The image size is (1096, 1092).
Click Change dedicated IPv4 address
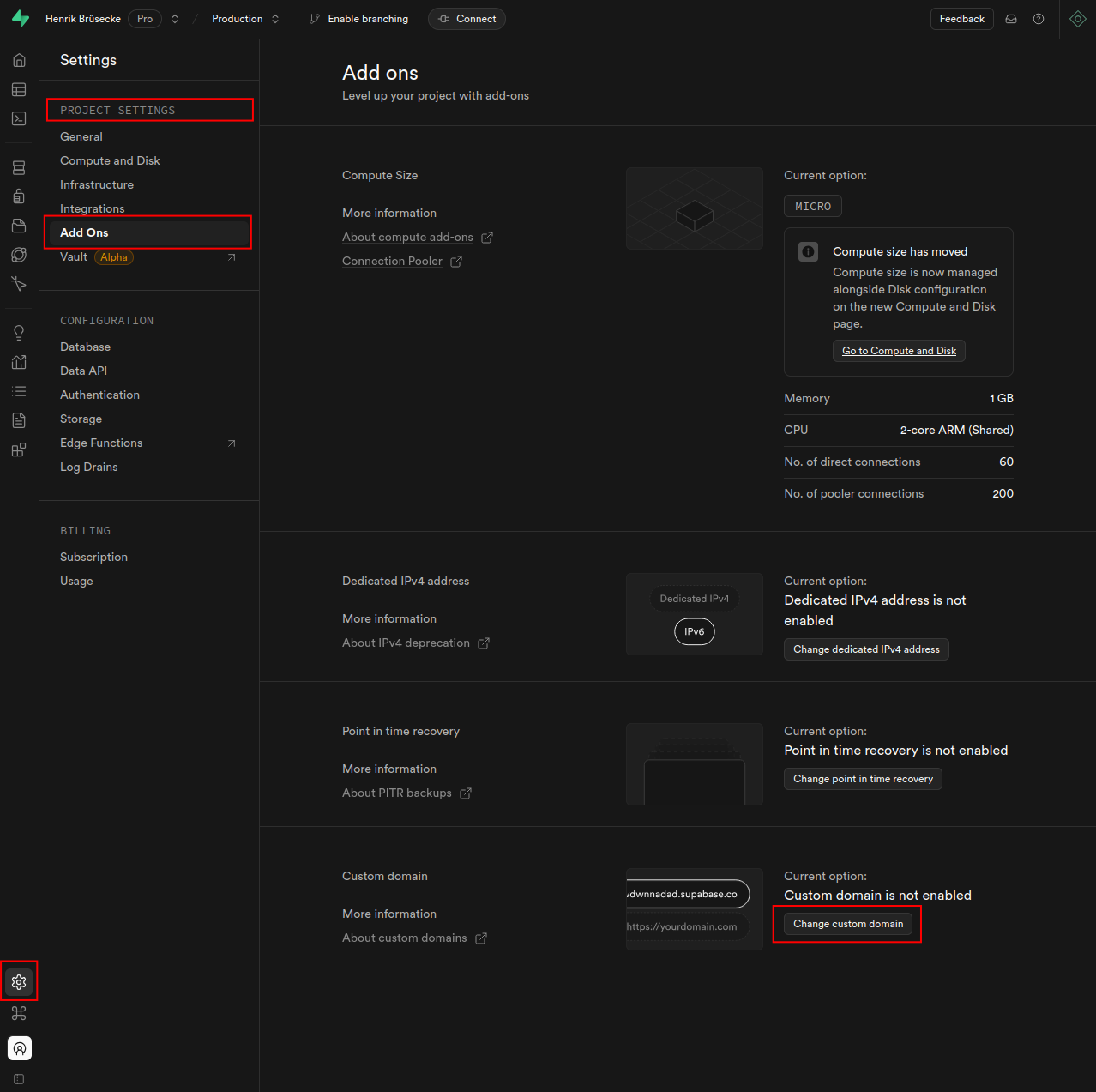[x=866, y=649]
